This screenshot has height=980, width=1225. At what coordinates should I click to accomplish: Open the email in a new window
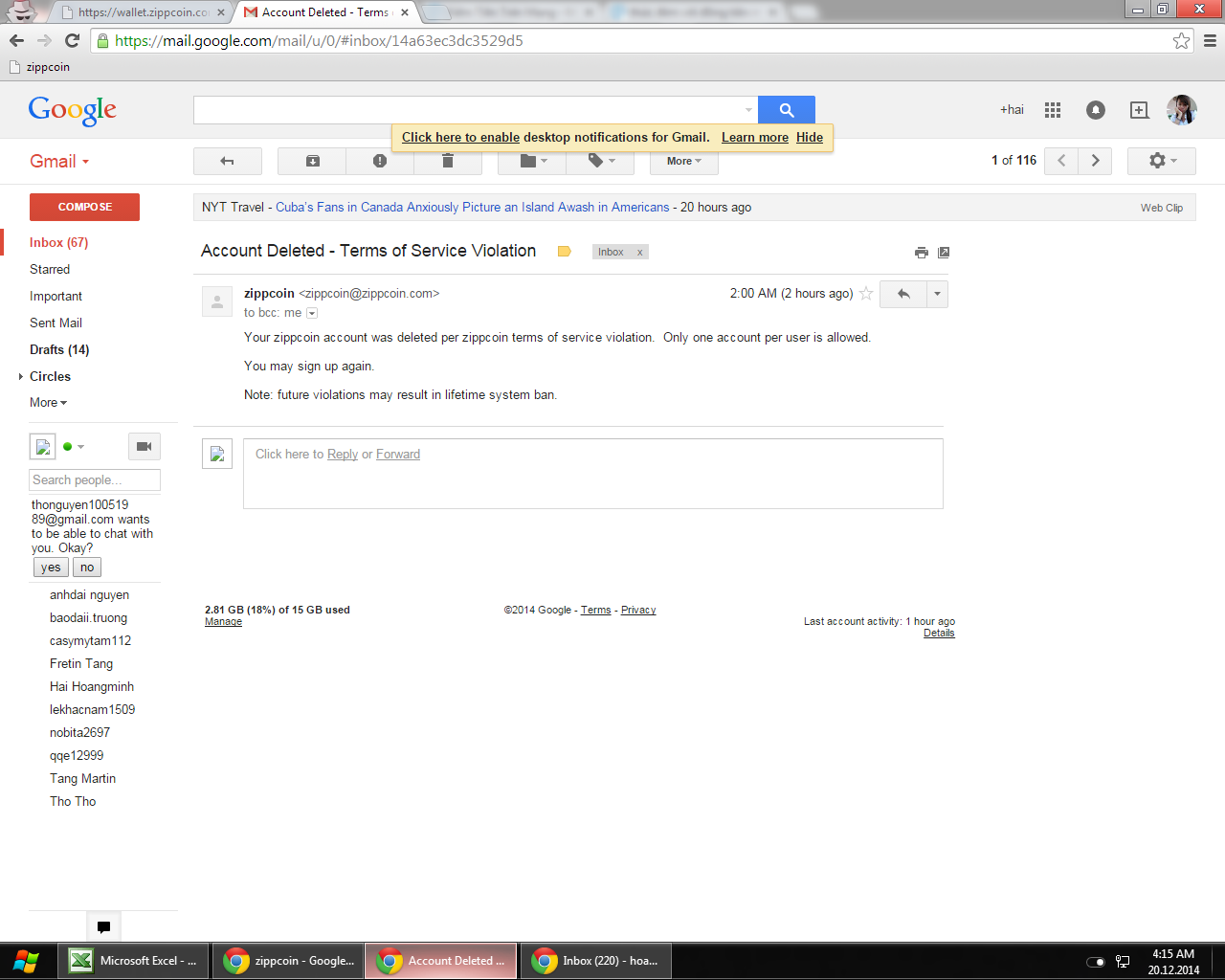pyautogui.click(x=944, y=252)
